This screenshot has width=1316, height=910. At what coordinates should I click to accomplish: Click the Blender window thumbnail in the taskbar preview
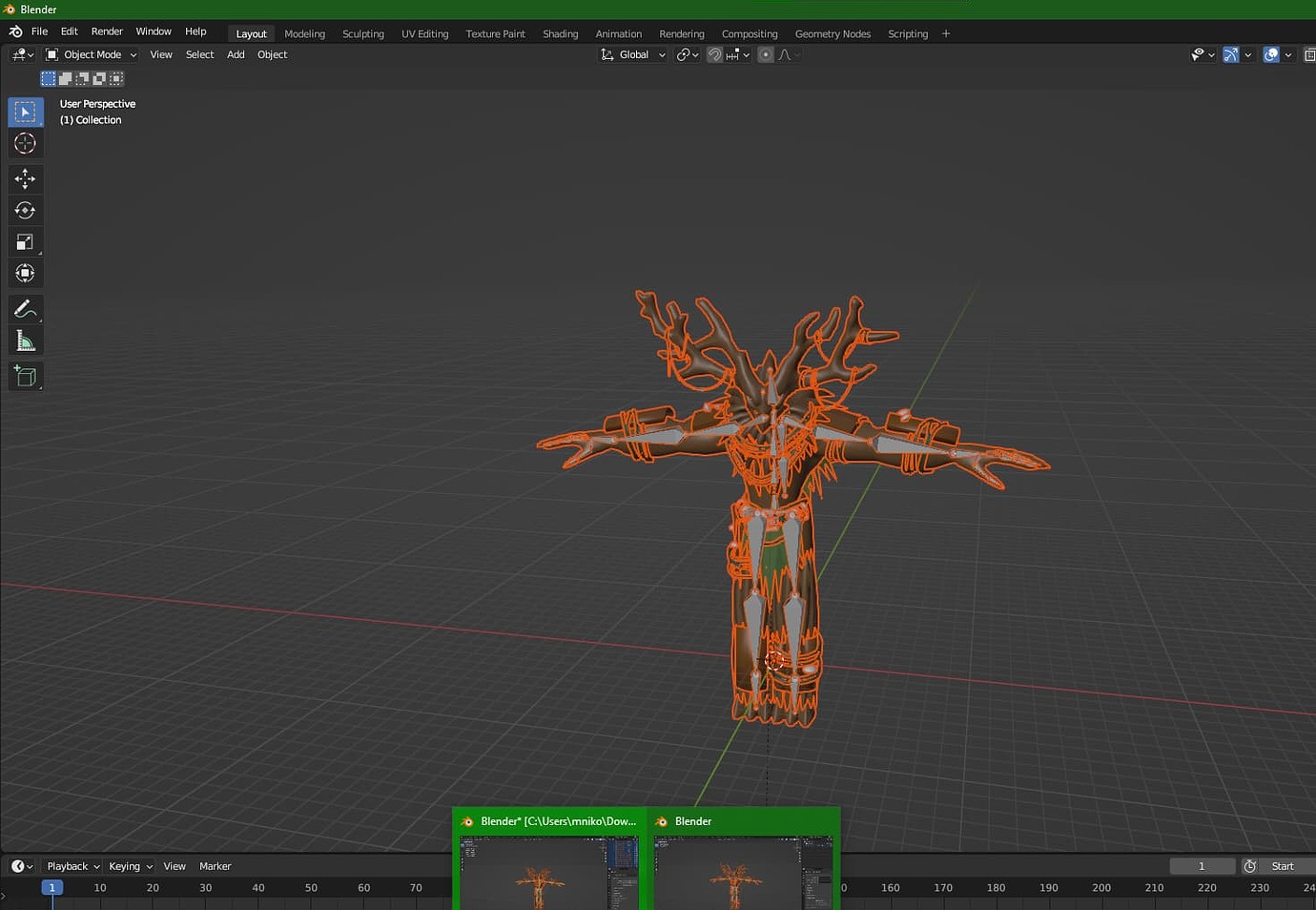[x=743, y=873]
